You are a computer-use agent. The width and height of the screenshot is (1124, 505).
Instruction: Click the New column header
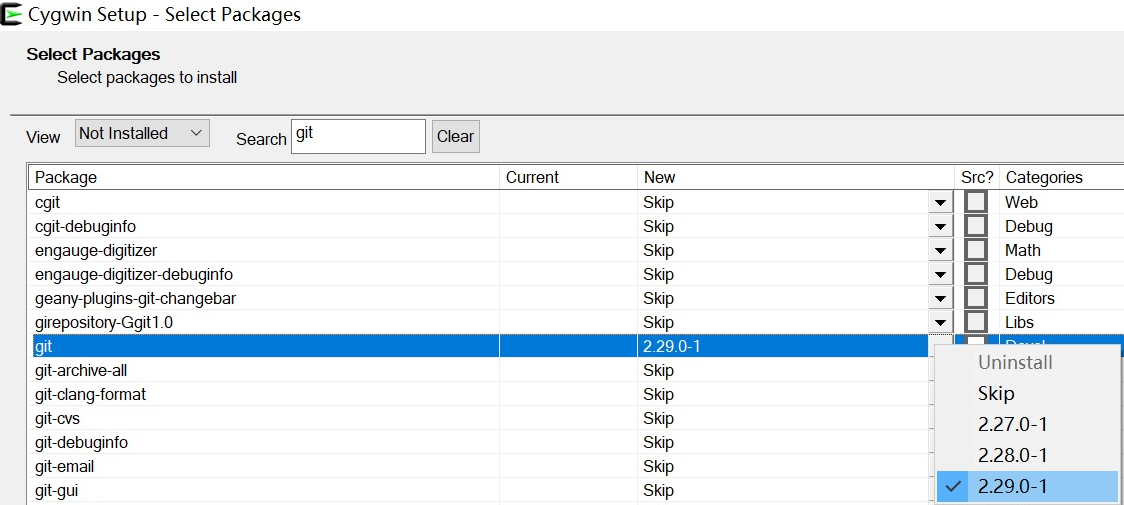(796, 177)
